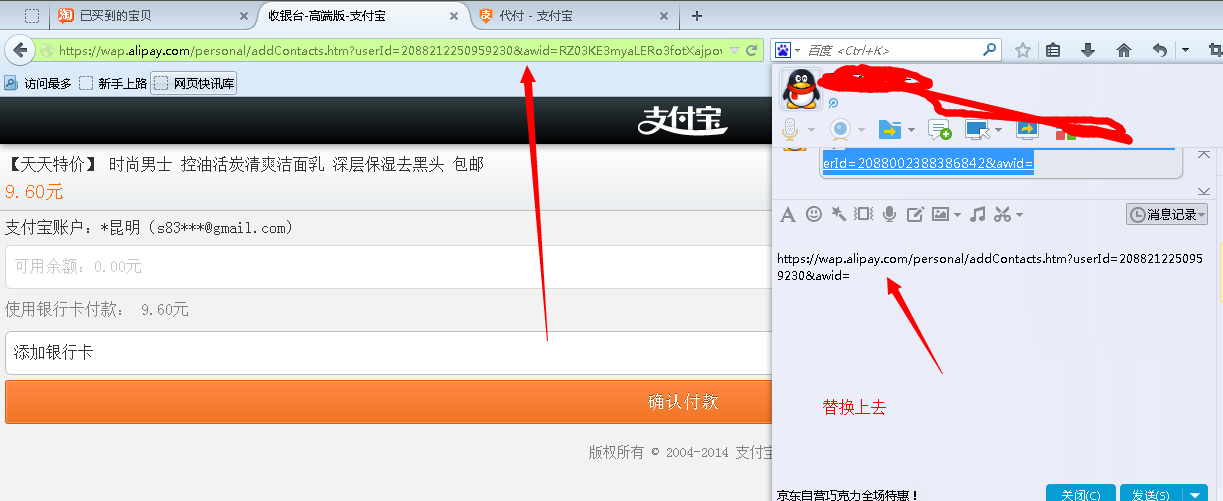
Task: Click the 发送 send button in QQ
Action: [x=1152, y=494]
